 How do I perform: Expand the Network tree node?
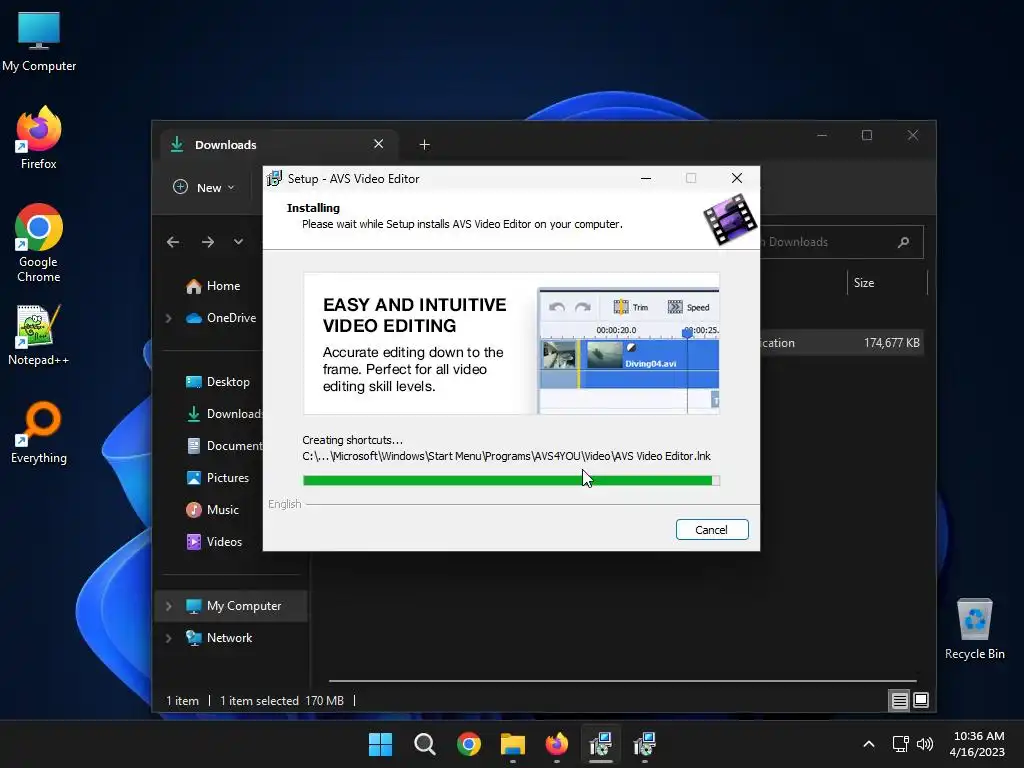click(168, 638)
